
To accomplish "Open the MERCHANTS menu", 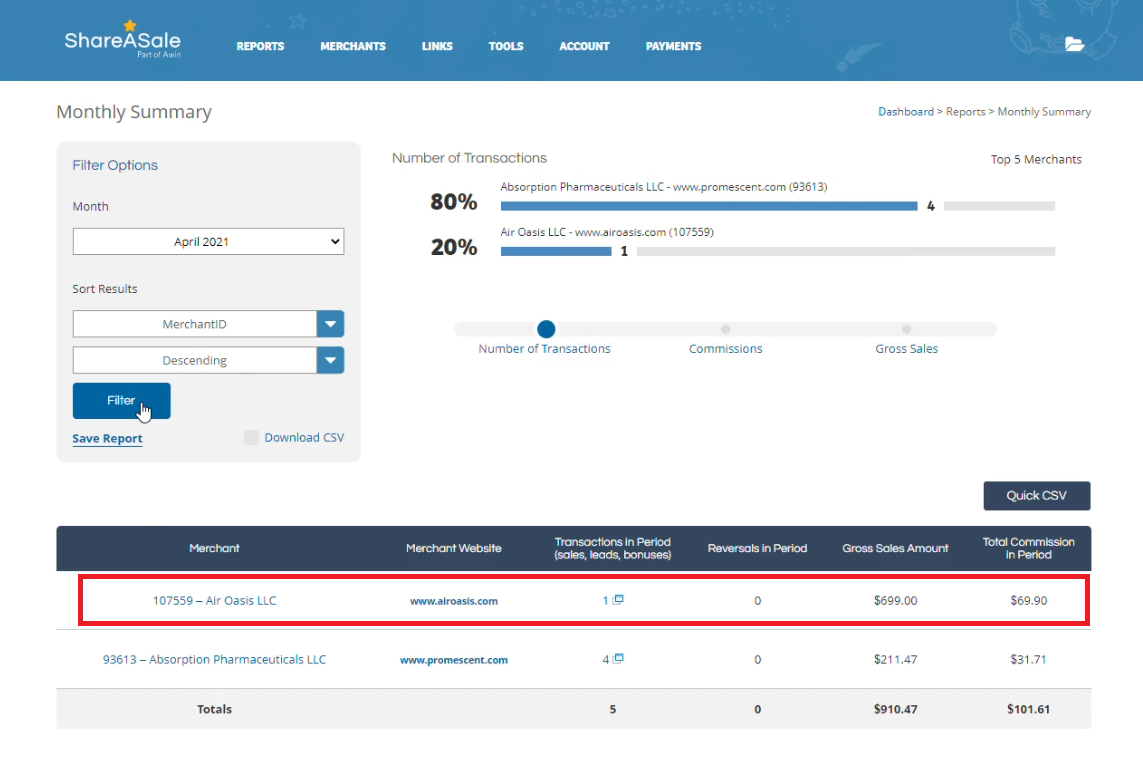I will (x=353, y=46).
